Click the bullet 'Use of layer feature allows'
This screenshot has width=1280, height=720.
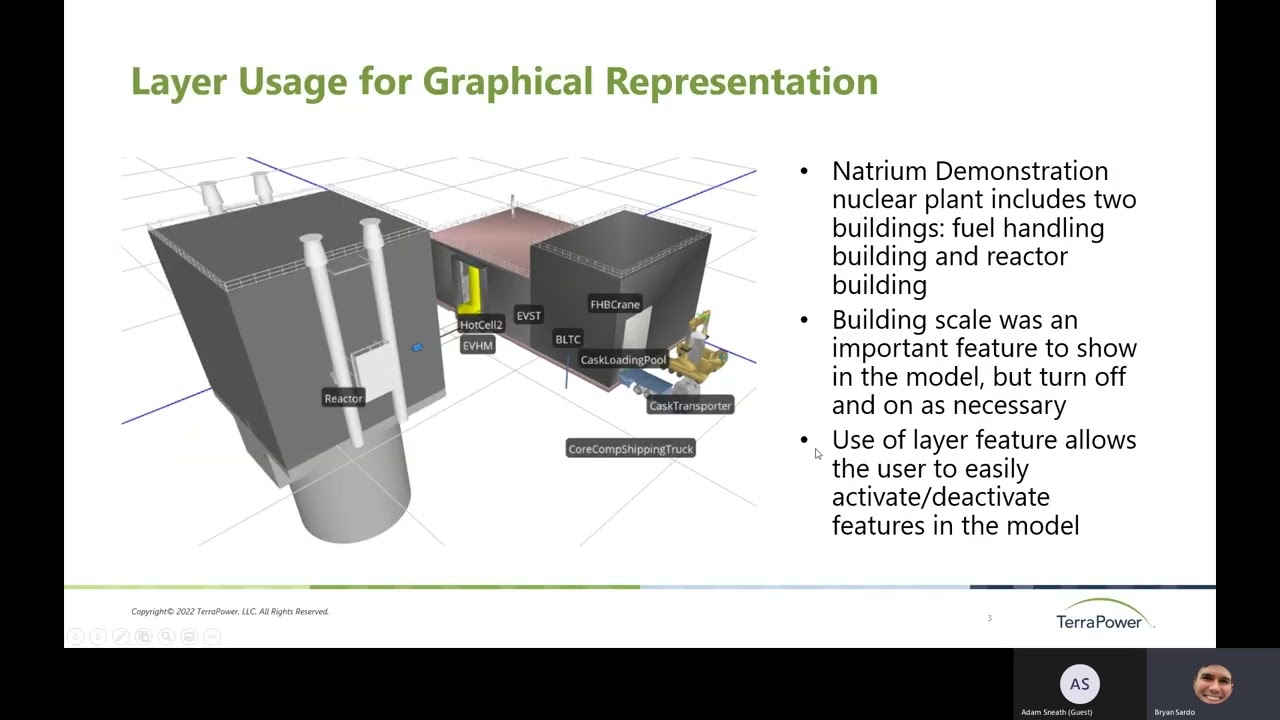coord(984,482)
